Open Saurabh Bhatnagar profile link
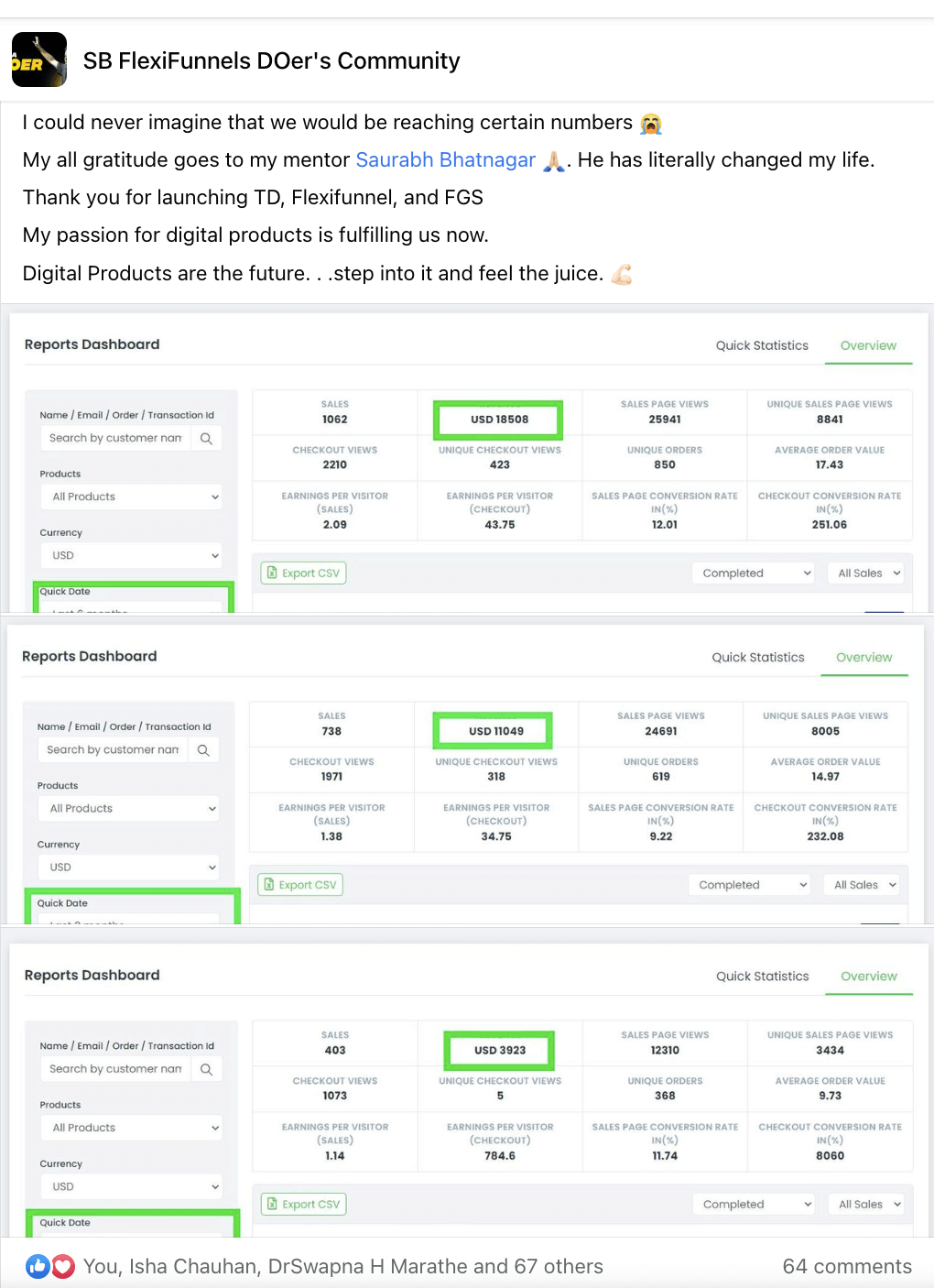Image resolution: width=934 pixels, height=1288 pixels. (445, 160)
